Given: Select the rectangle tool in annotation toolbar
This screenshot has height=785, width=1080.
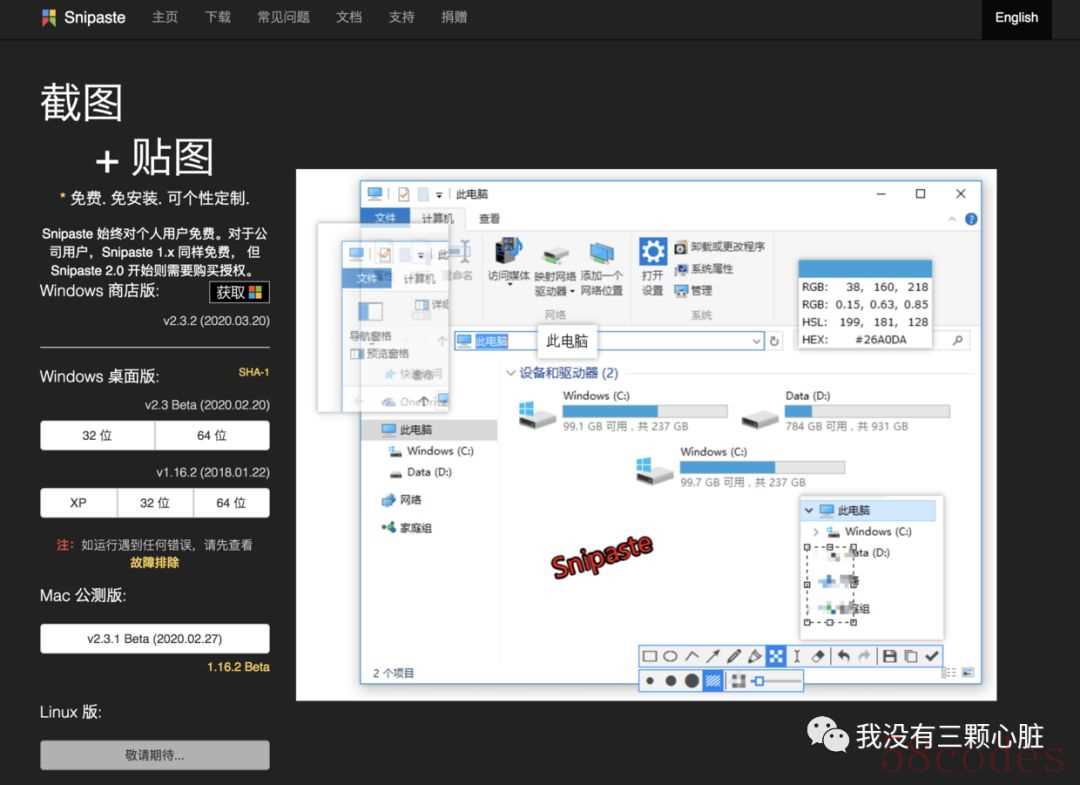Looking at the screenshot, I should tap(650, 657).
